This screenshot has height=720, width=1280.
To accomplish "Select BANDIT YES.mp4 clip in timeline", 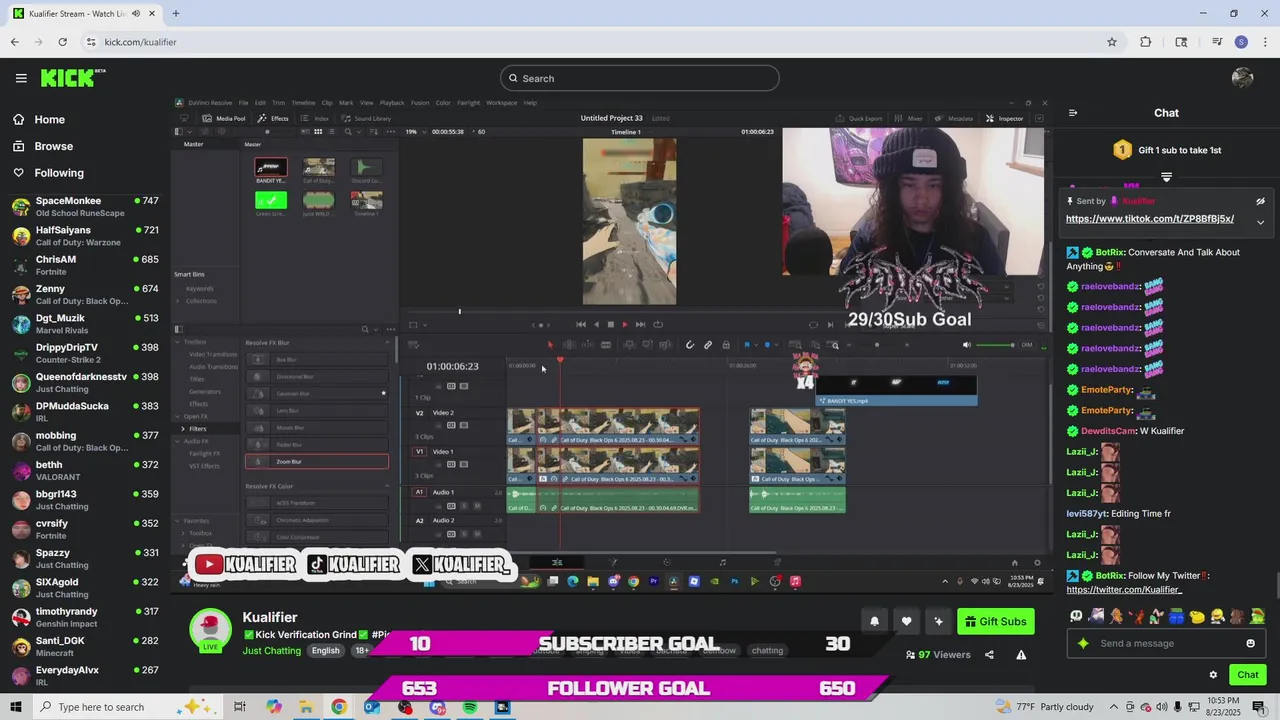I will coord(897,391).
